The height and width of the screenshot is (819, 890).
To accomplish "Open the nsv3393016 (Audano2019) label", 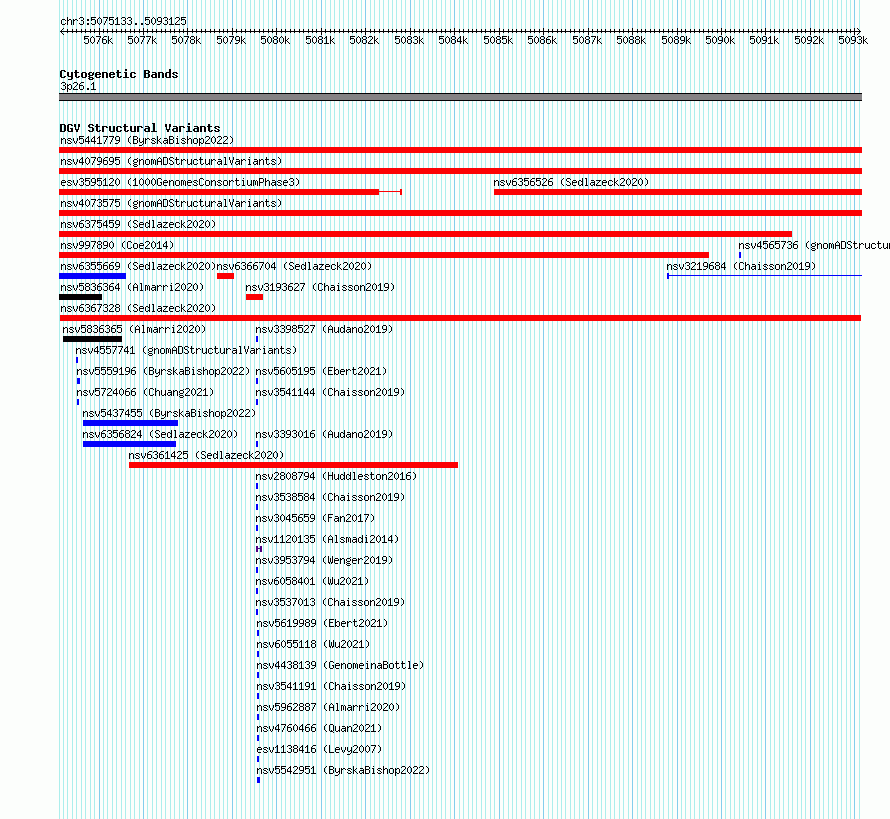I will [x=324, y=434].
